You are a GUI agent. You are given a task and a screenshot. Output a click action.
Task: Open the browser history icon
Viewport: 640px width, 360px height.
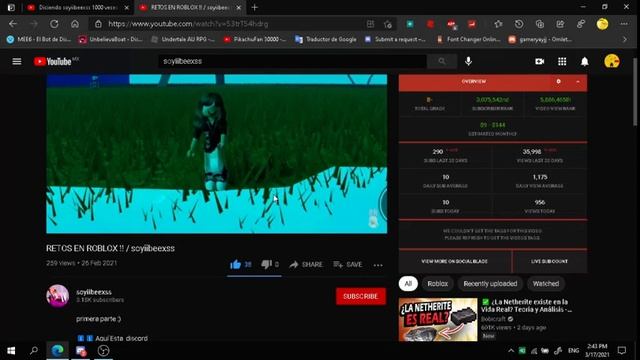(519, 24)
